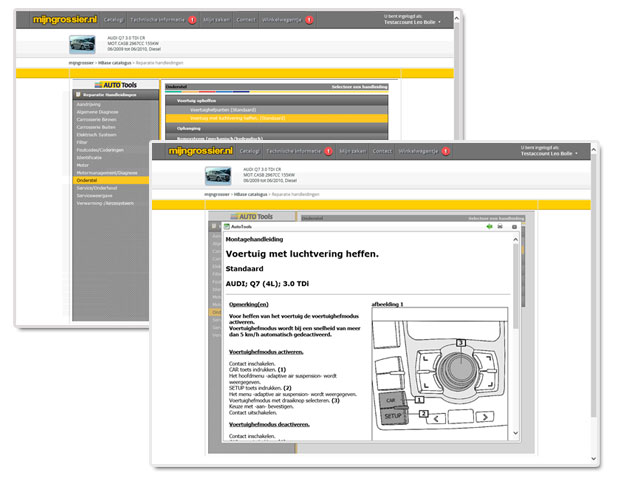This screenshot has height=500, width=630.
Task: Open Mijn zaken menu in back window
Action: tap(216, 20)
